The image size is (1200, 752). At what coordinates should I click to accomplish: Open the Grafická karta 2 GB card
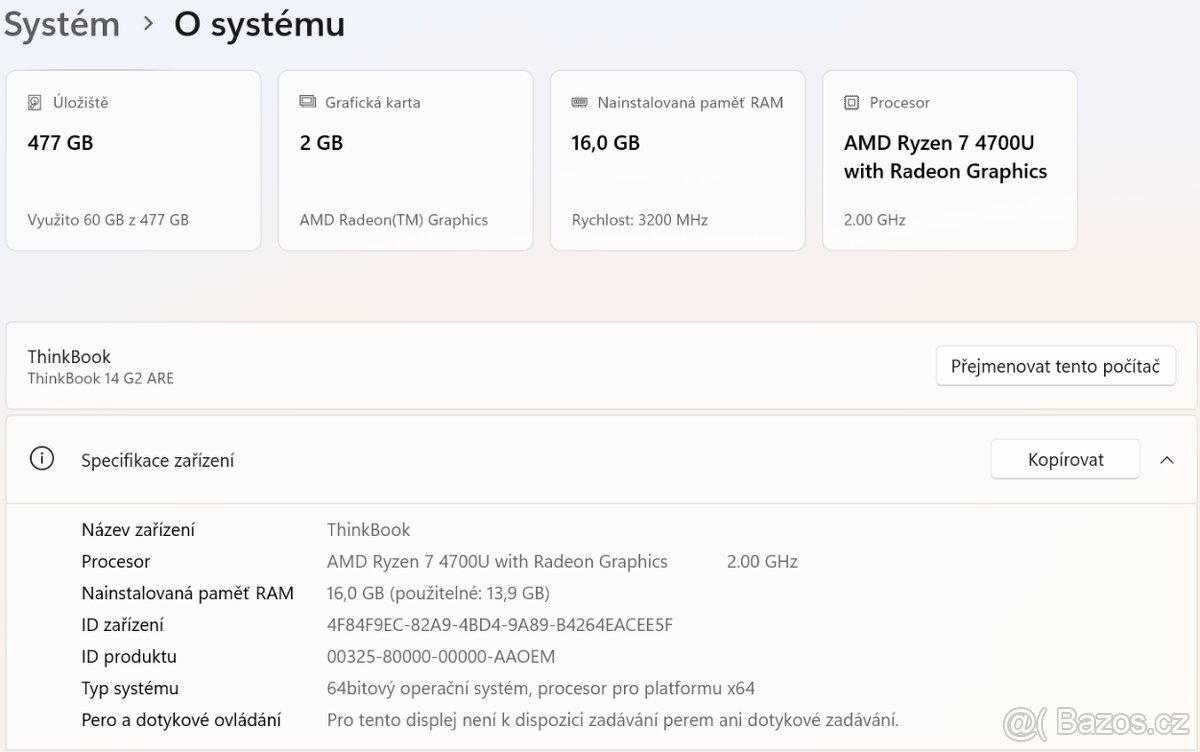coord(405,160)
